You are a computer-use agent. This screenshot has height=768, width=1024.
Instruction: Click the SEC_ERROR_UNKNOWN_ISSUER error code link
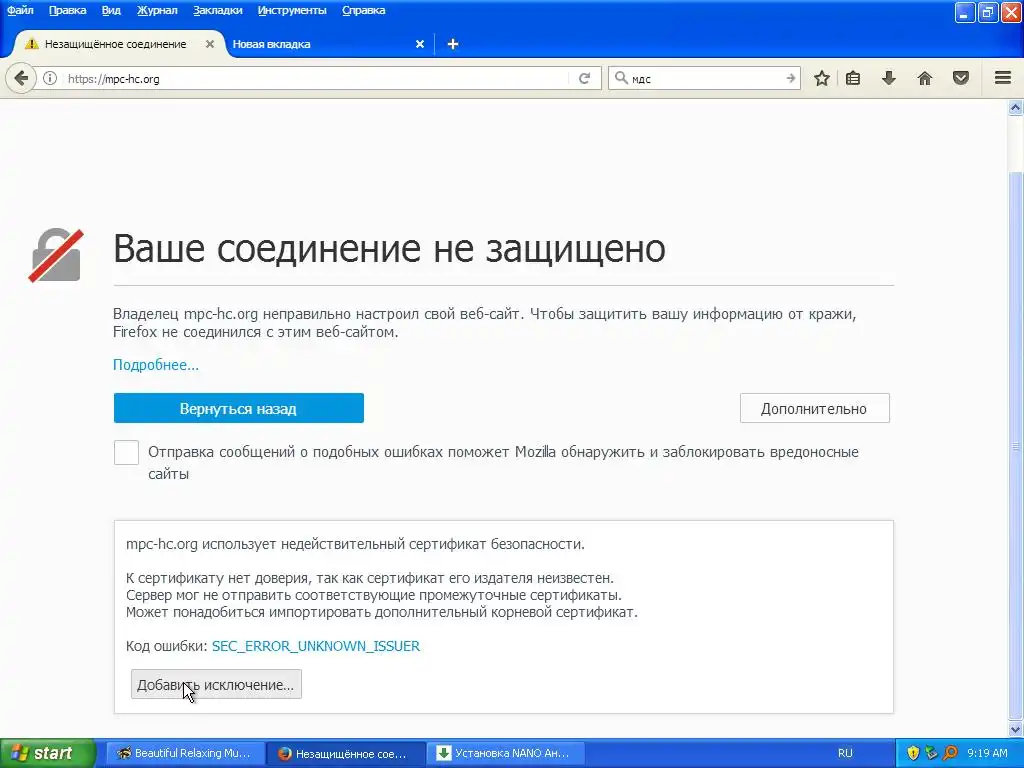pyautogui.click(x=315, y=646)
